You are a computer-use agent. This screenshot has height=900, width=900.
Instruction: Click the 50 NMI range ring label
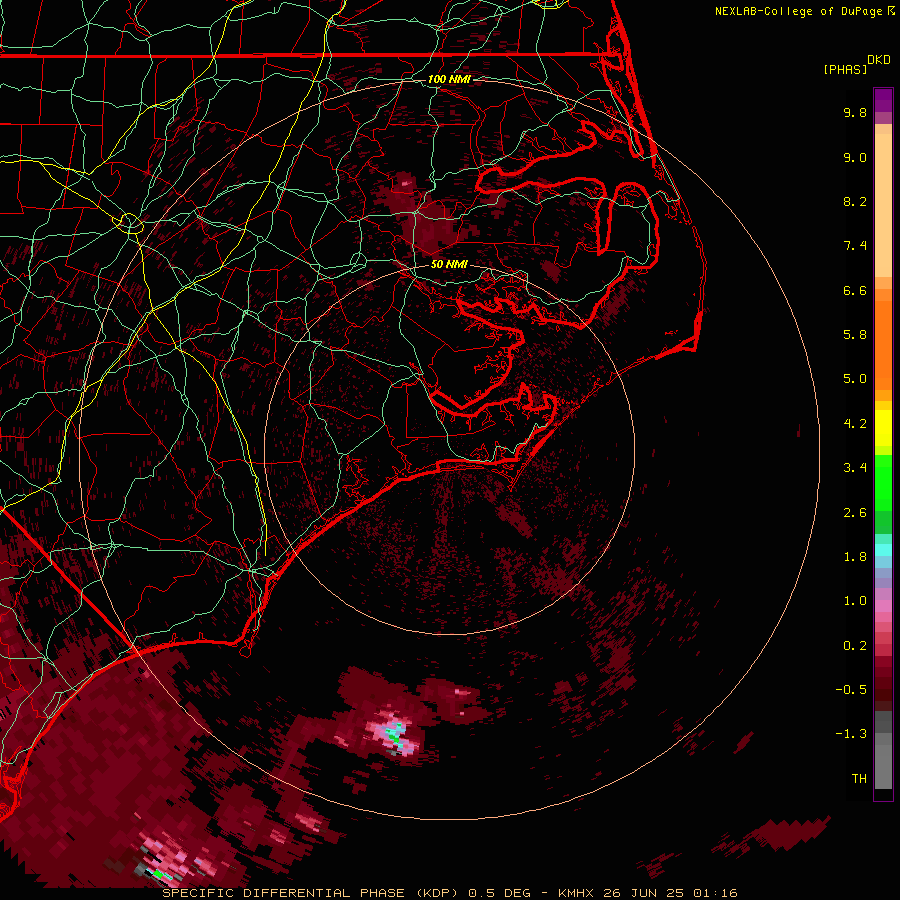point(449,264)
